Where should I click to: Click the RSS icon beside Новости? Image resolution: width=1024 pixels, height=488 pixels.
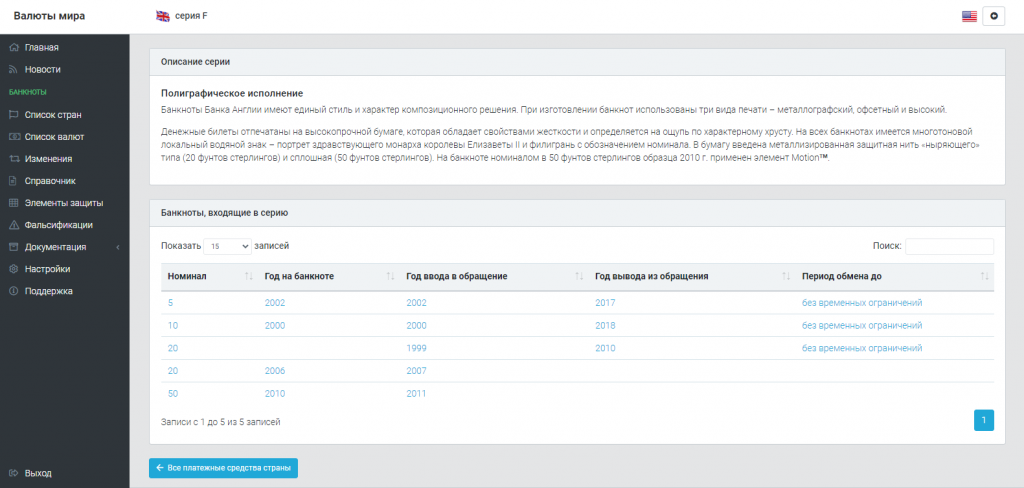click(x=13, y=69)
